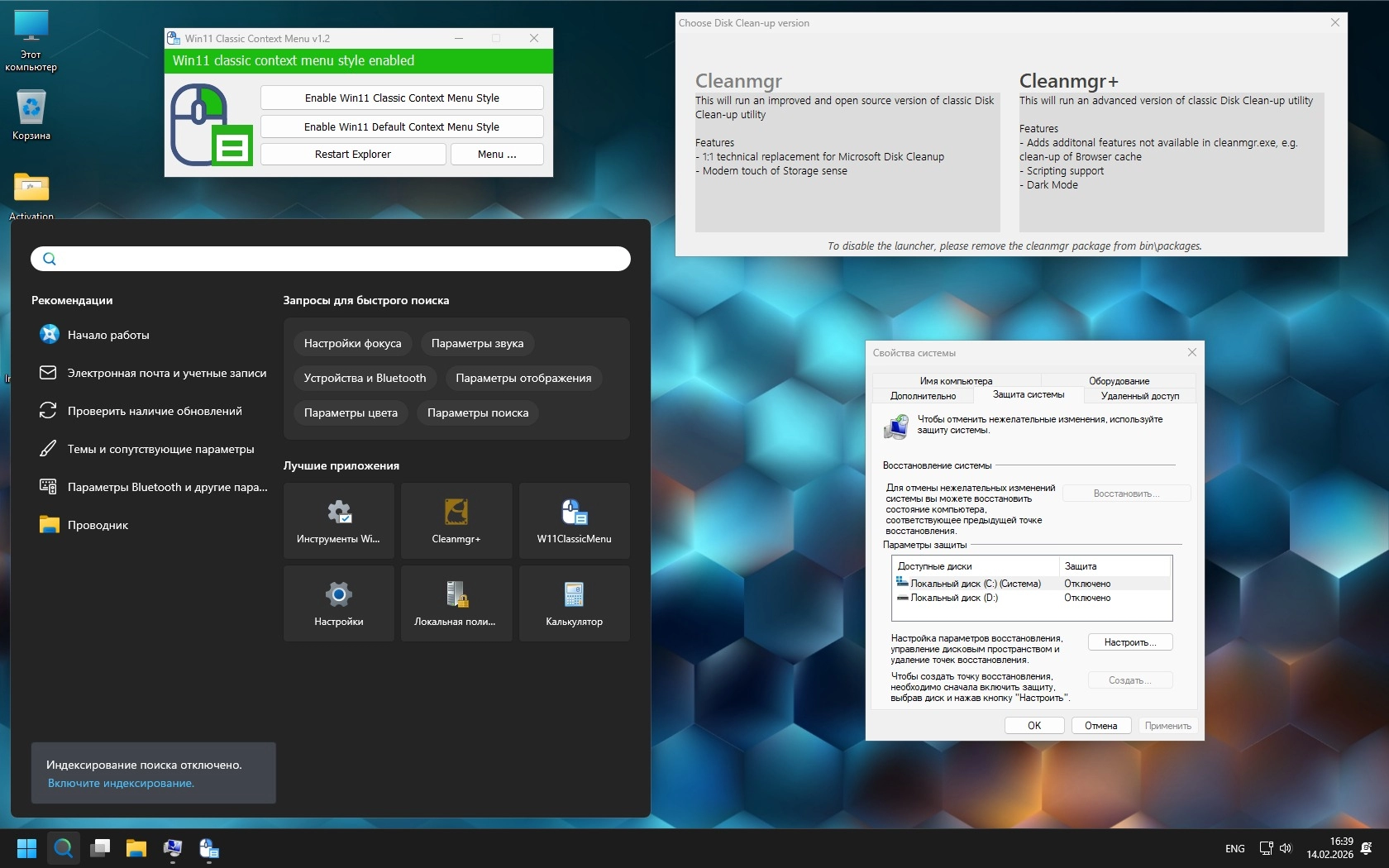Launch W11ClassicMenu app tile
The width and height of the screenshot is (1389, 868).
(x=575, y=521)
